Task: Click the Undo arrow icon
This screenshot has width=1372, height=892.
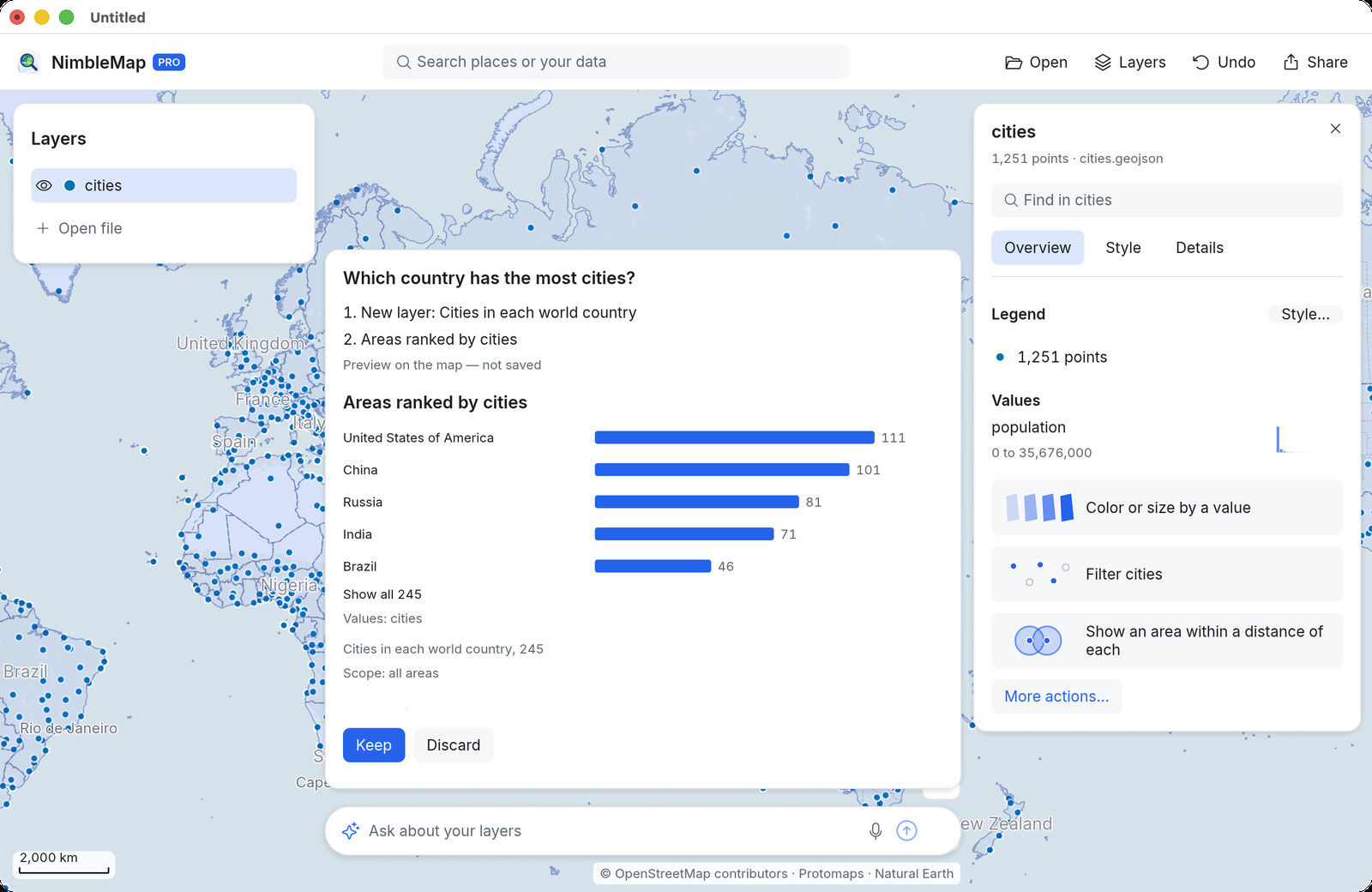Action: (x=1200, y=63)
